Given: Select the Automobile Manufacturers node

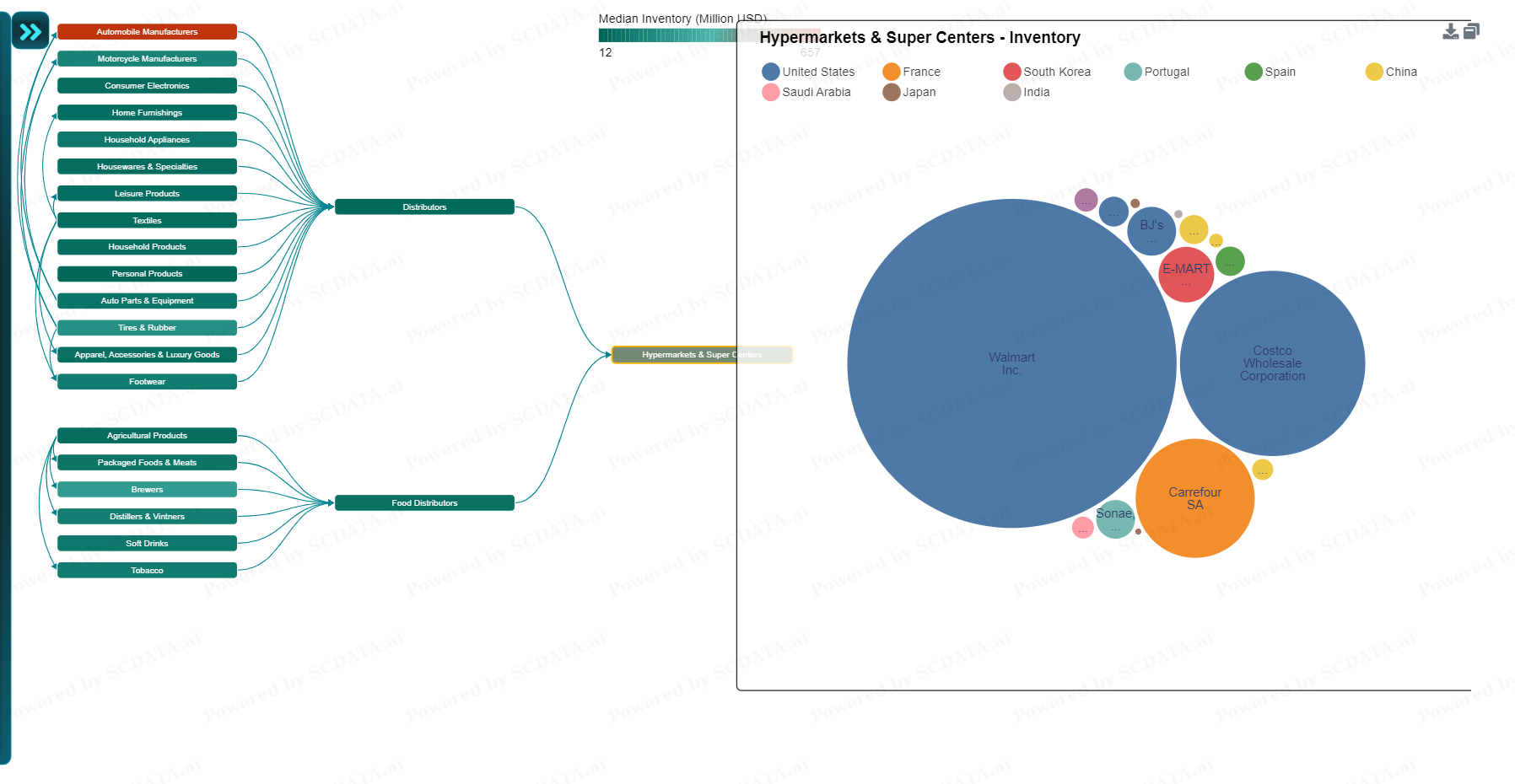Looking at the screenshot, I should click(x=147, y=32).
